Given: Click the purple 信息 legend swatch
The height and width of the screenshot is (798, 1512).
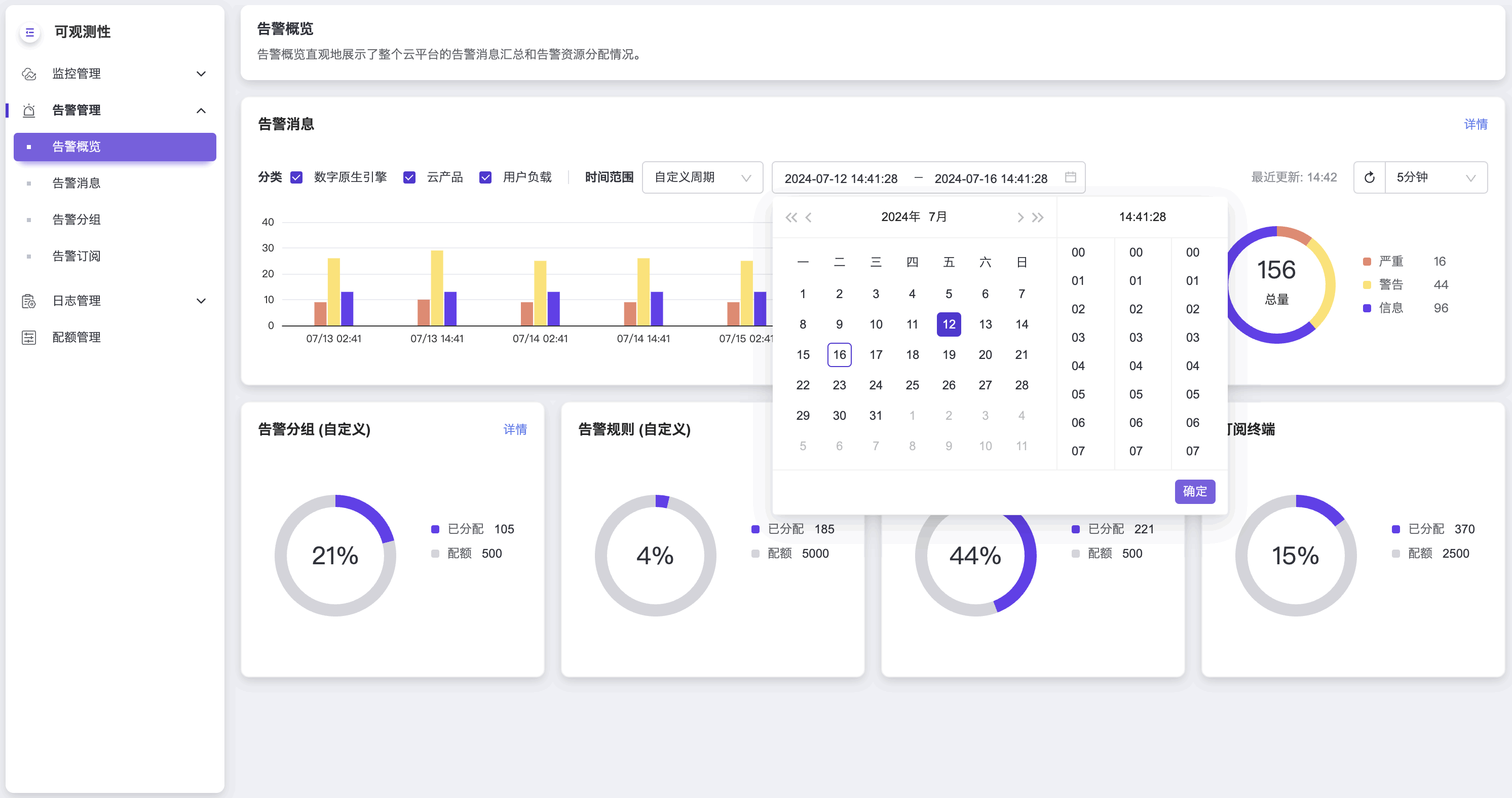Looking at the screenshot, I should [x=1367, y=308].
